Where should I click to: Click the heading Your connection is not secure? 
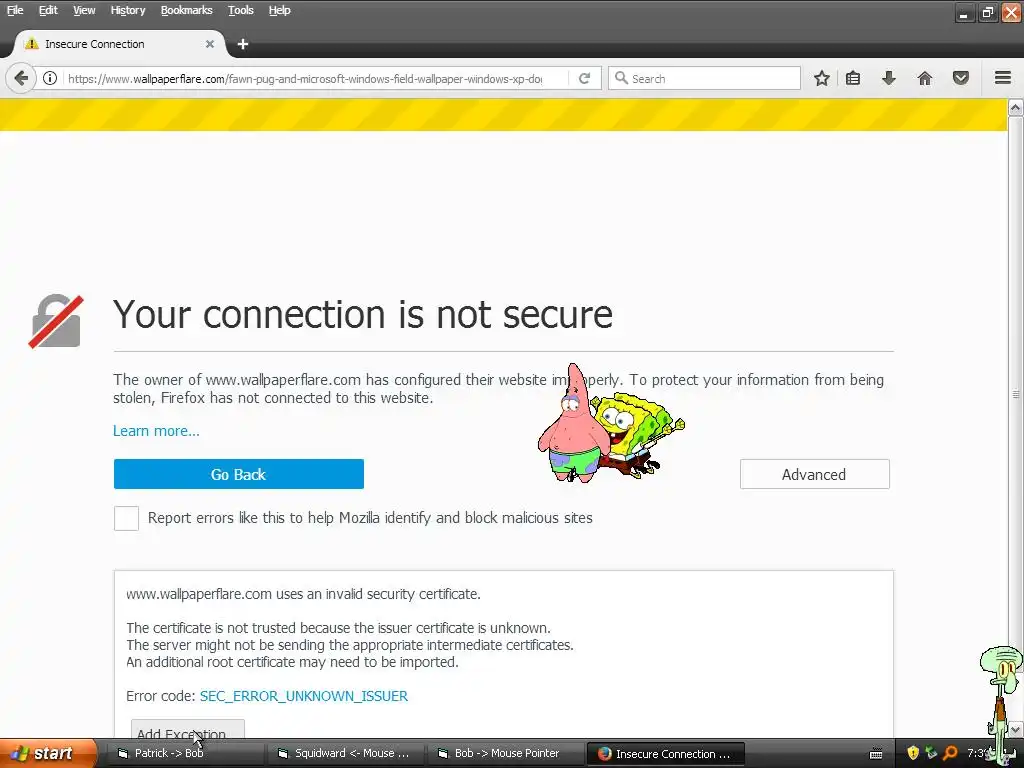point(363,315)
